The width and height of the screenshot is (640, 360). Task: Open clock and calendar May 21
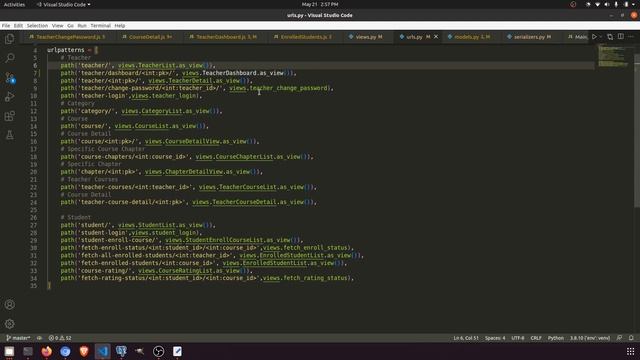(x=320, y=4)
